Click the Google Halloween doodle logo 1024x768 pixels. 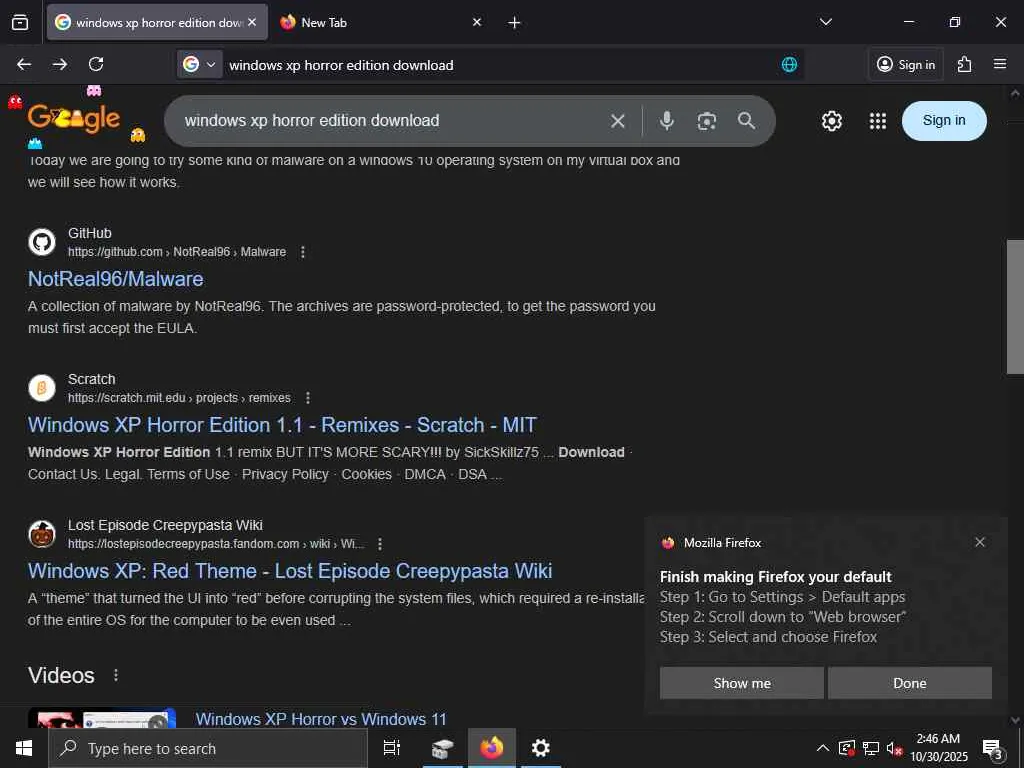coord(74,118)
